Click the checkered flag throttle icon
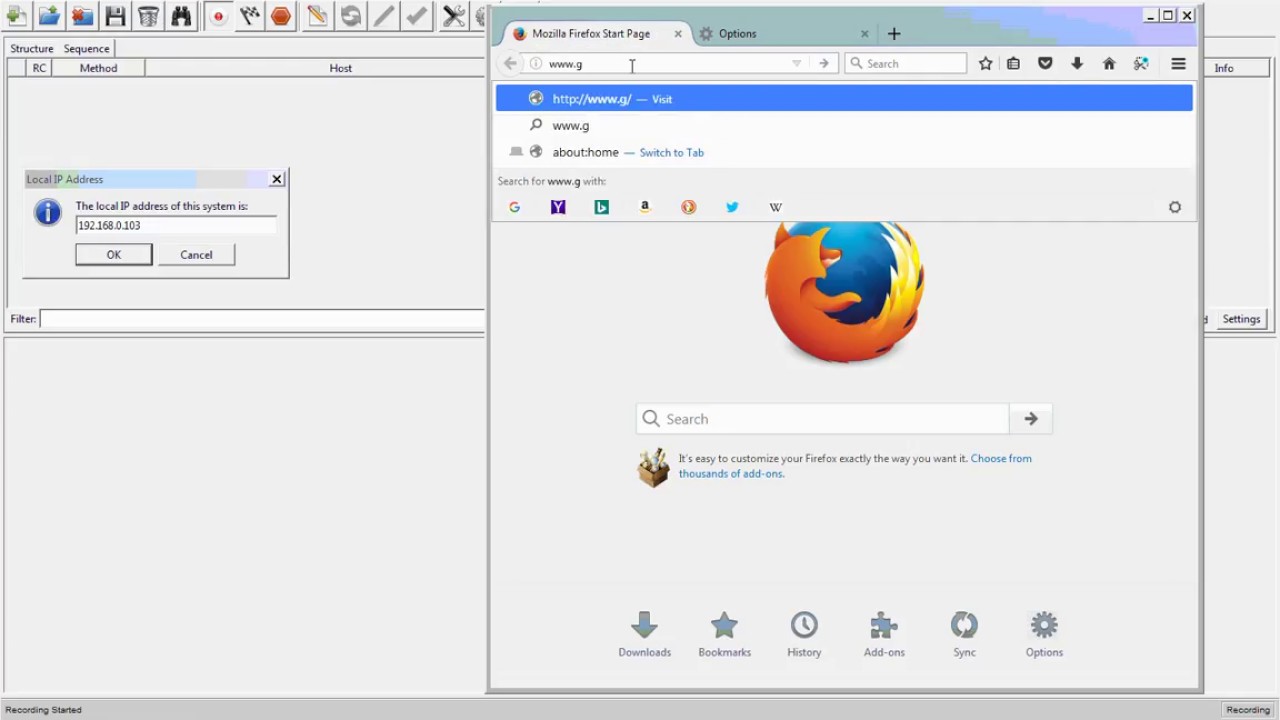 click(250, 16)
